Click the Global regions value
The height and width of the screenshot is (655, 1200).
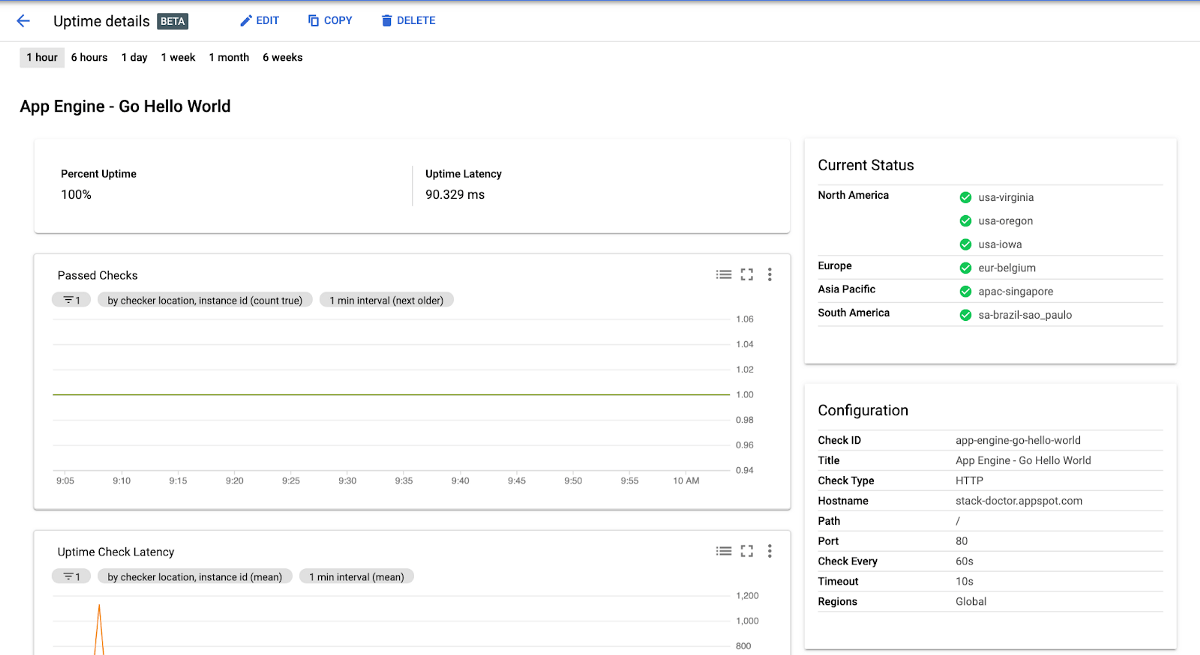(971, 602)
